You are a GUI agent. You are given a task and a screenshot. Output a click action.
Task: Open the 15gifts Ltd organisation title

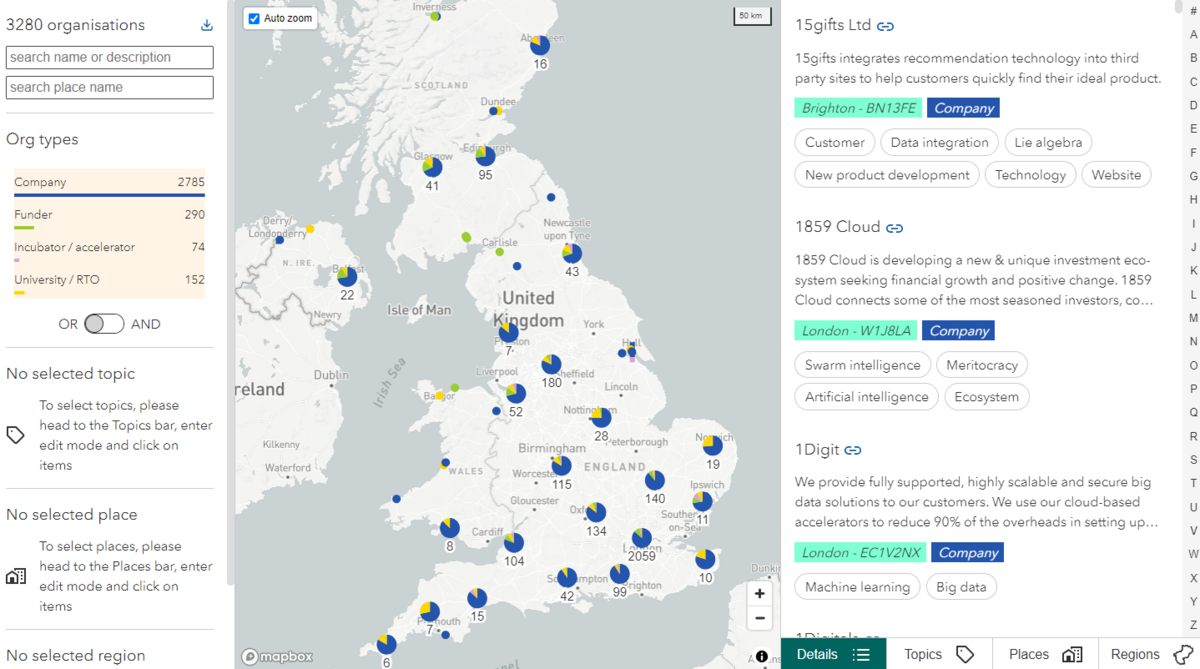(833, 25)
